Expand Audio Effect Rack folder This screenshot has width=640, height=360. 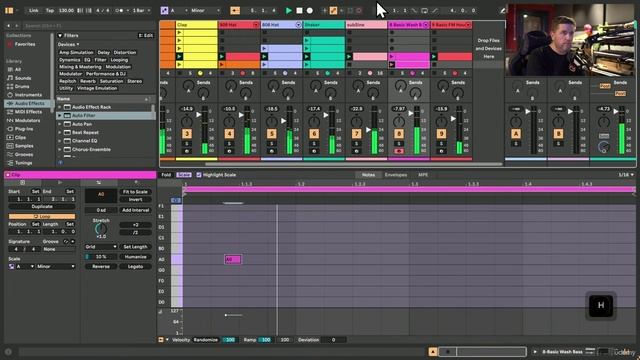coord(60,107)
